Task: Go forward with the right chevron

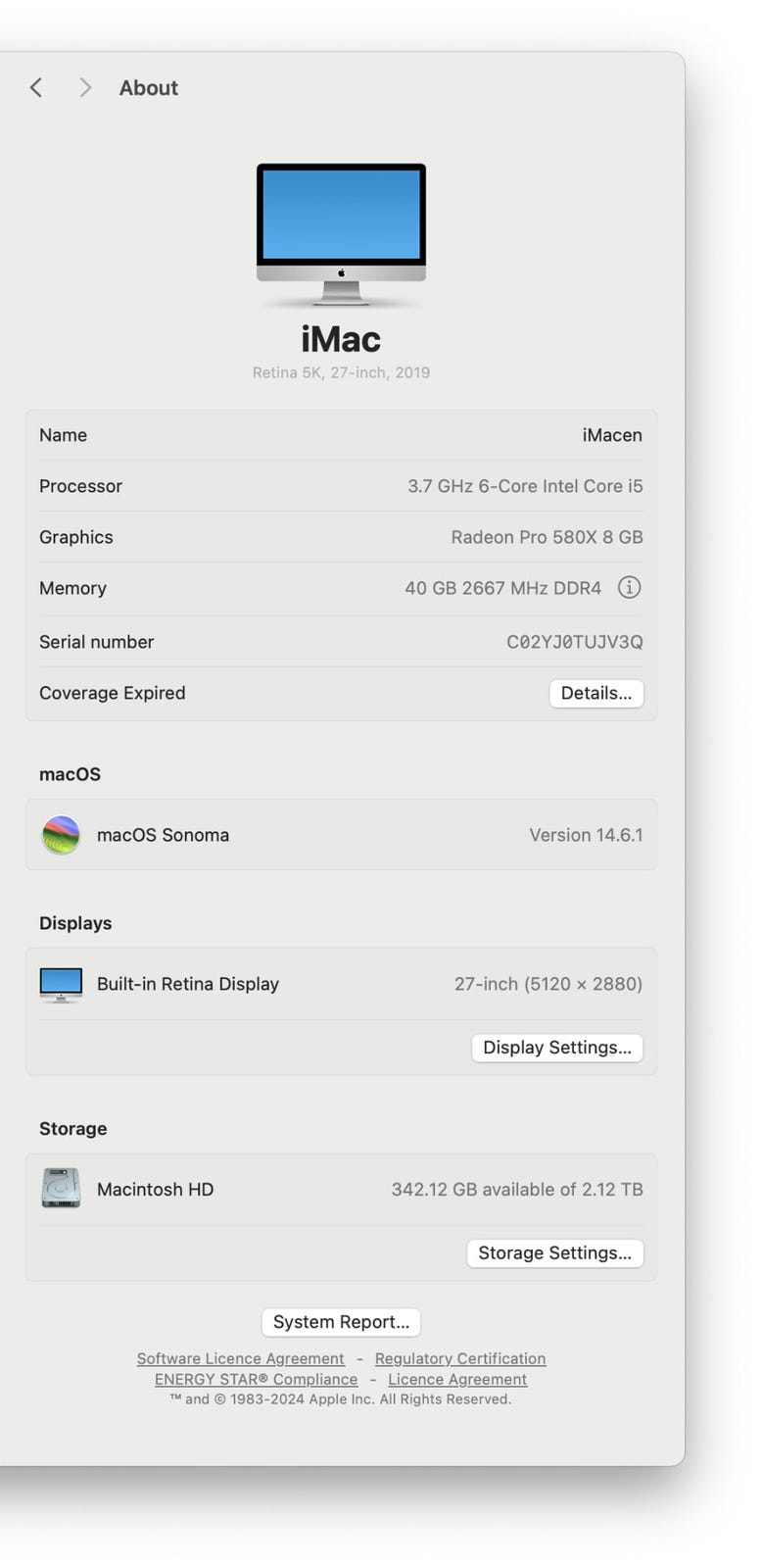Action: tap(85, 88)
